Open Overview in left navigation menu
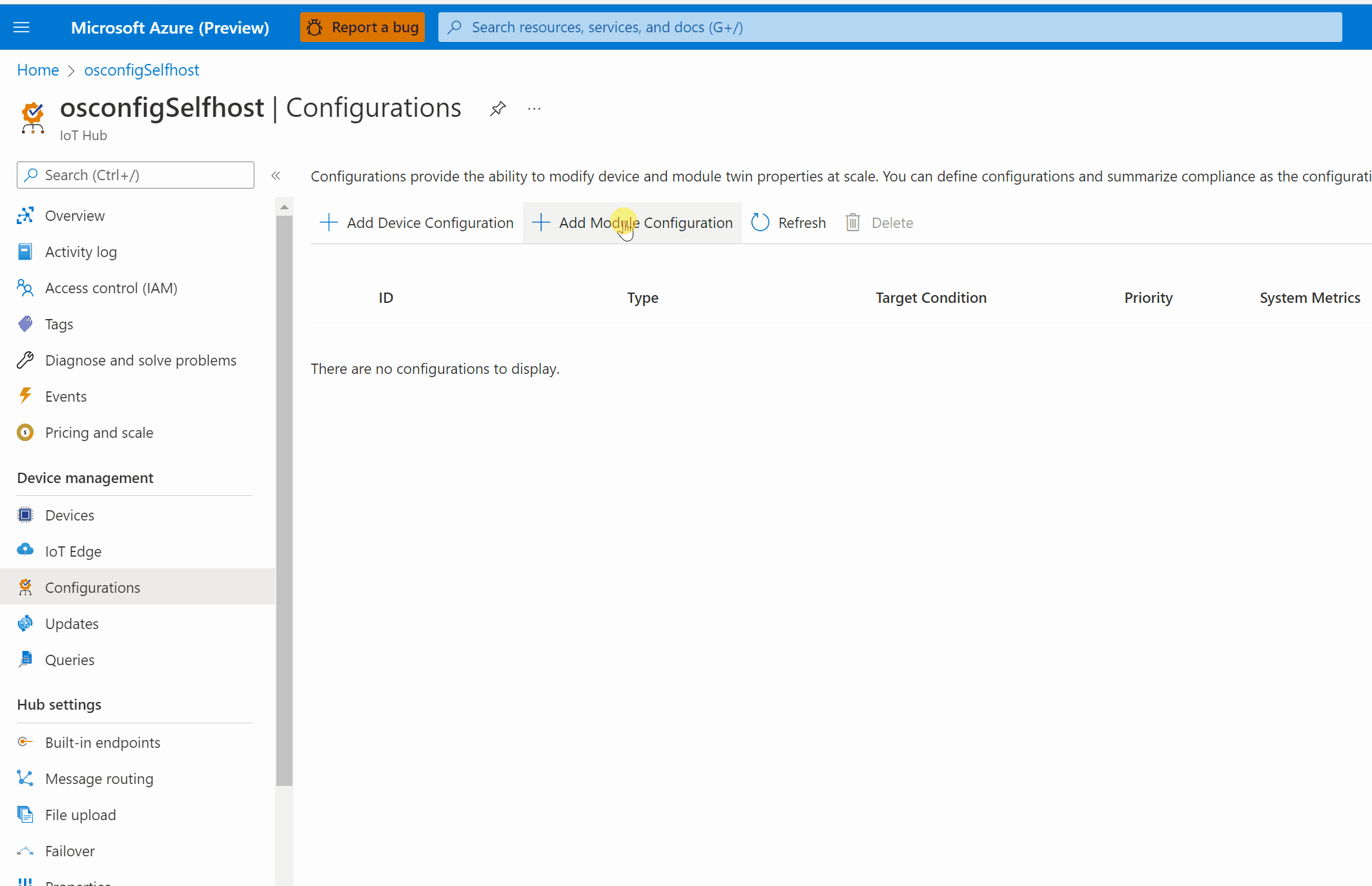Viewport: 1372px width, 886px height. pyautogui.click(x=75, y=215)
